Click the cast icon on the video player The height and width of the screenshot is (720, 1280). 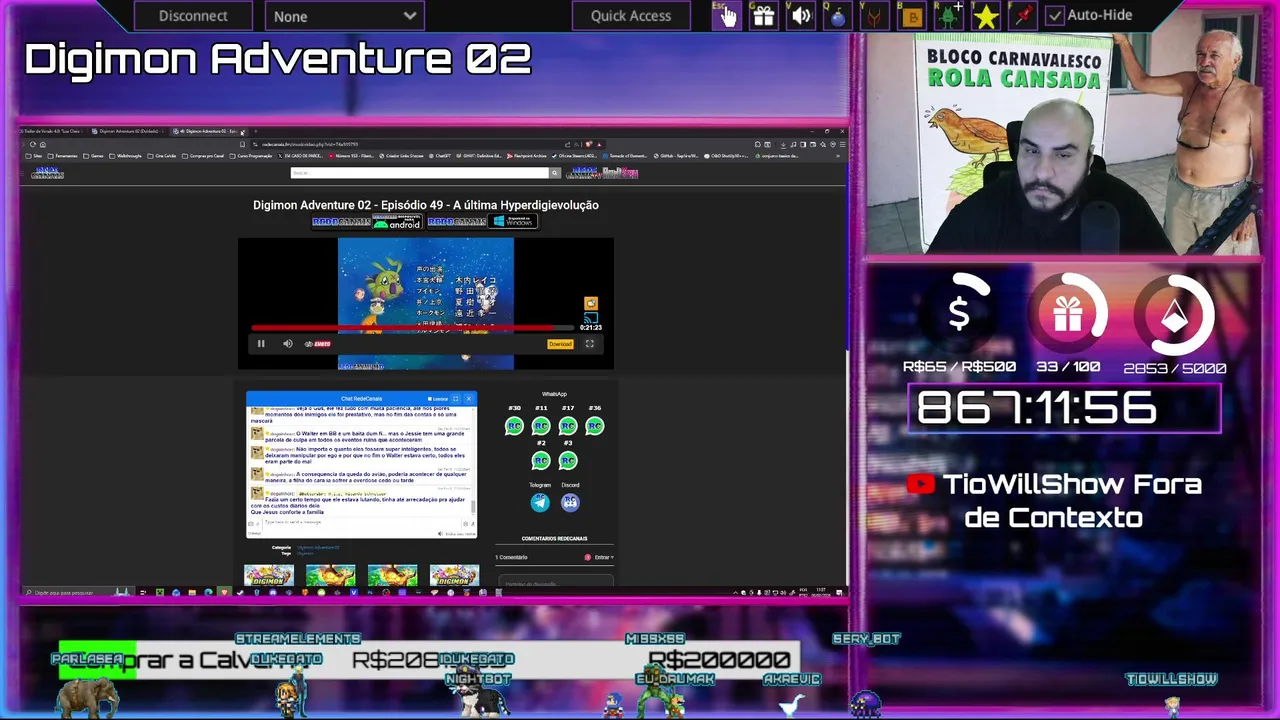coord(591,318)
